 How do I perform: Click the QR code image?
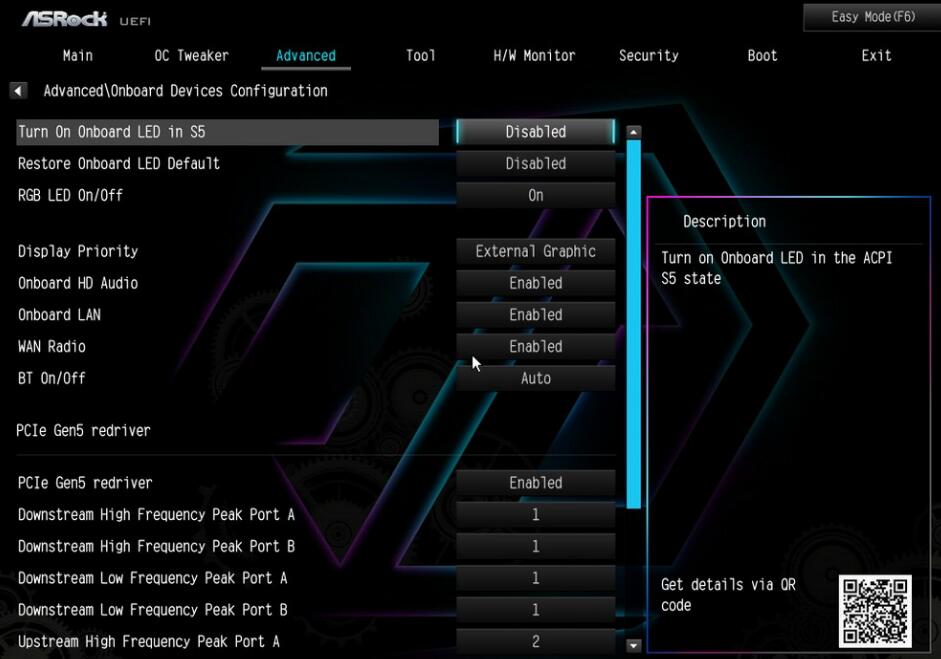tap(875, 611)
